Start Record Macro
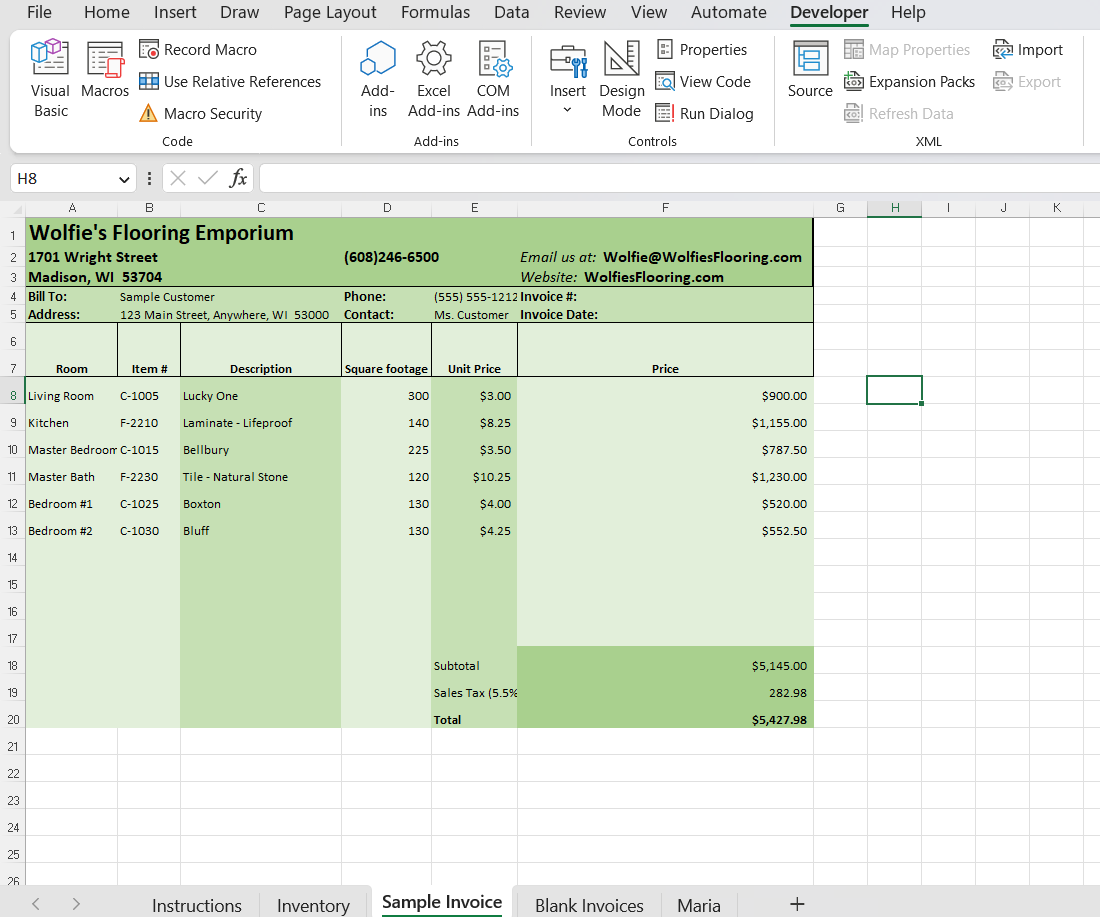This screenshot has height=917, width=1100. click(x=198, y=50)
